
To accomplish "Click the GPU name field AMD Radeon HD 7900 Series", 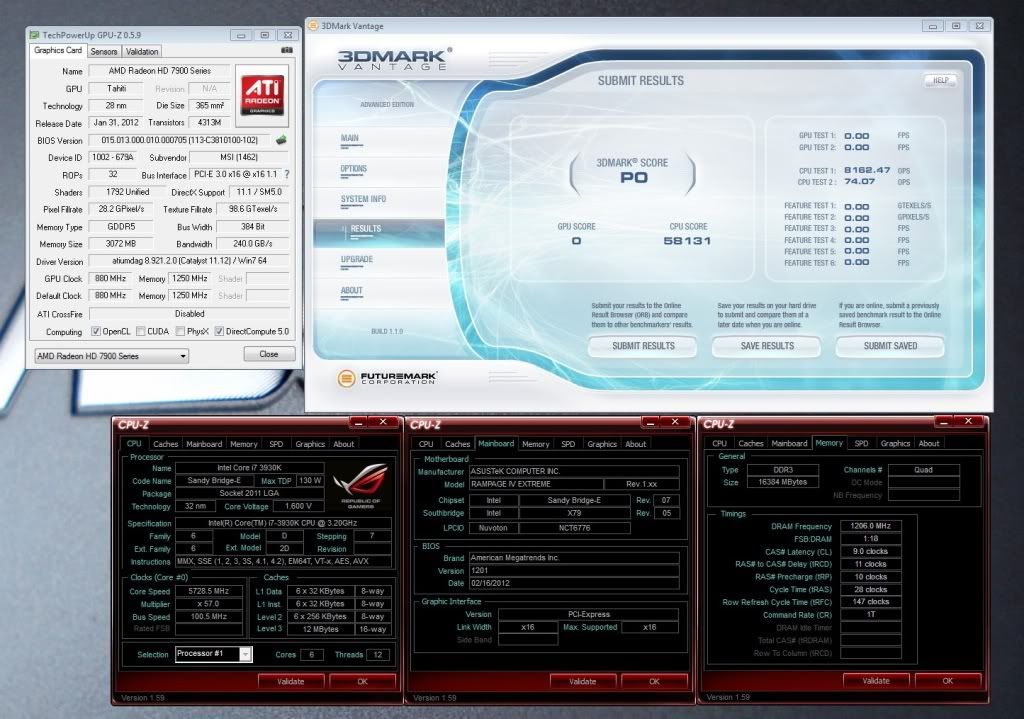I will [x=160, y=71].
